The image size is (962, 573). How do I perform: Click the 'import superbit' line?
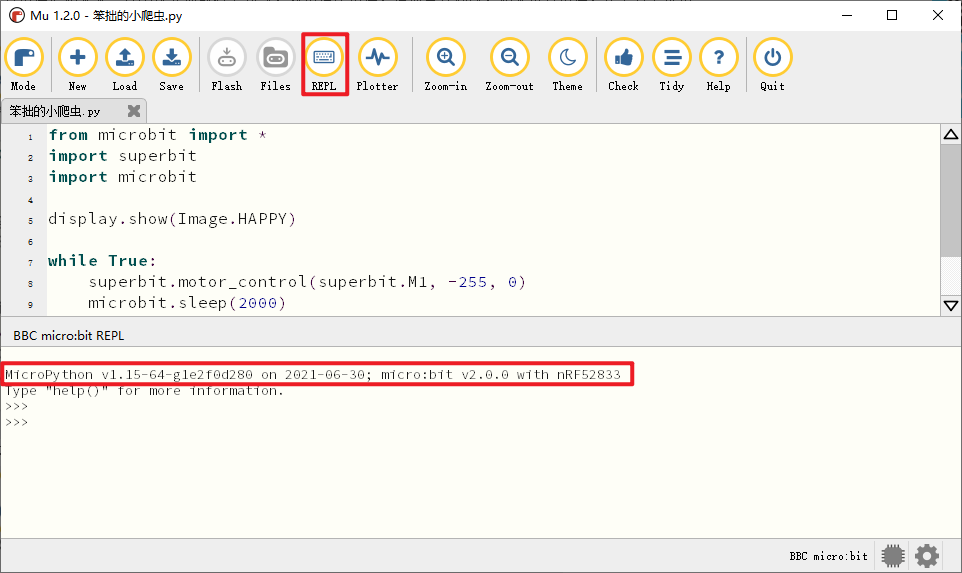[x=123, y=156]
